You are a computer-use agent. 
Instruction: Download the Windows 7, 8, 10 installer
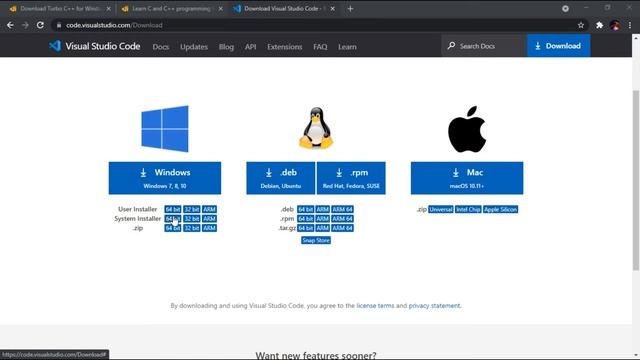pyautogui.click(x=165, y=178)
